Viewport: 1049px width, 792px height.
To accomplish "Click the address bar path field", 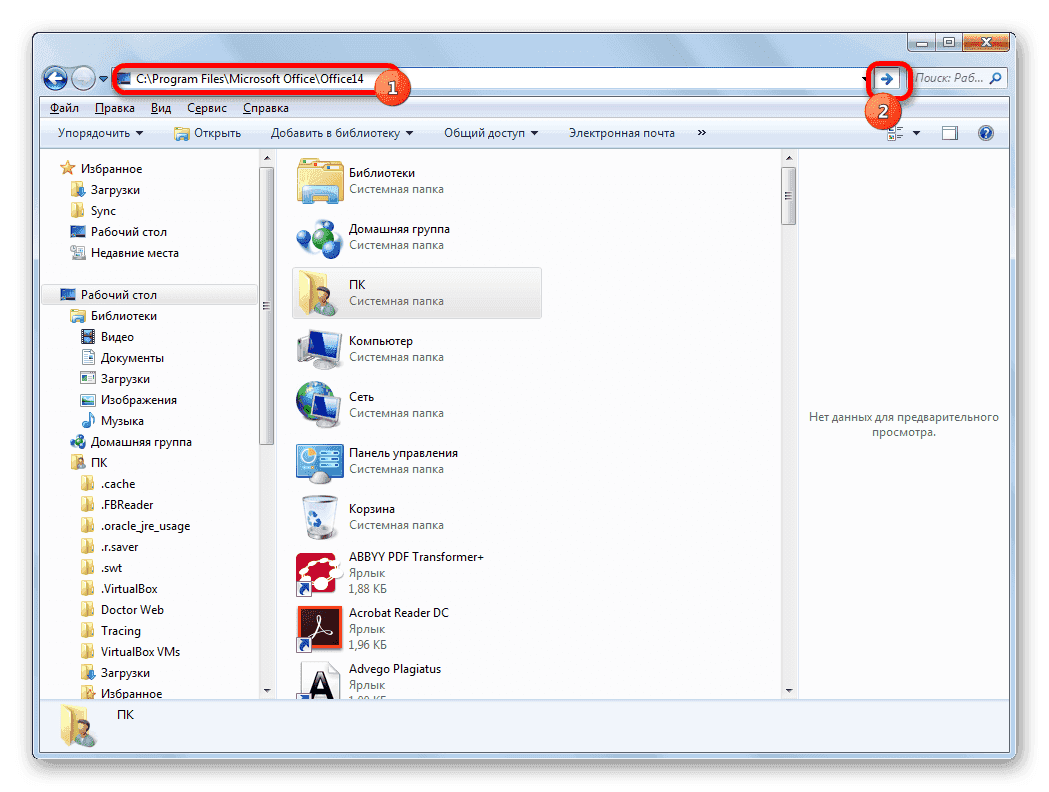I will click(x=490, y=79).
